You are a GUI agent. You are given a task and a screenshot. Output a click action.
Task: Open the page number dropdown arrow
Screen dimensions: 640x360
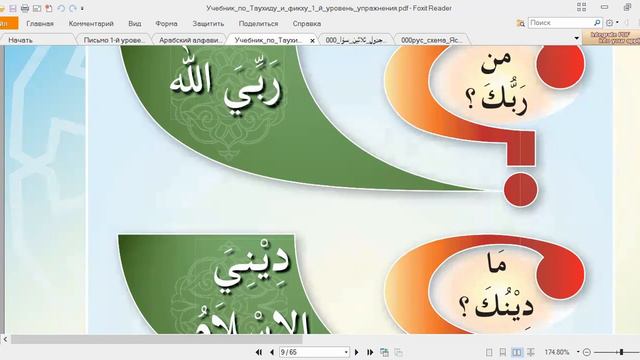[x=346, y=352]
